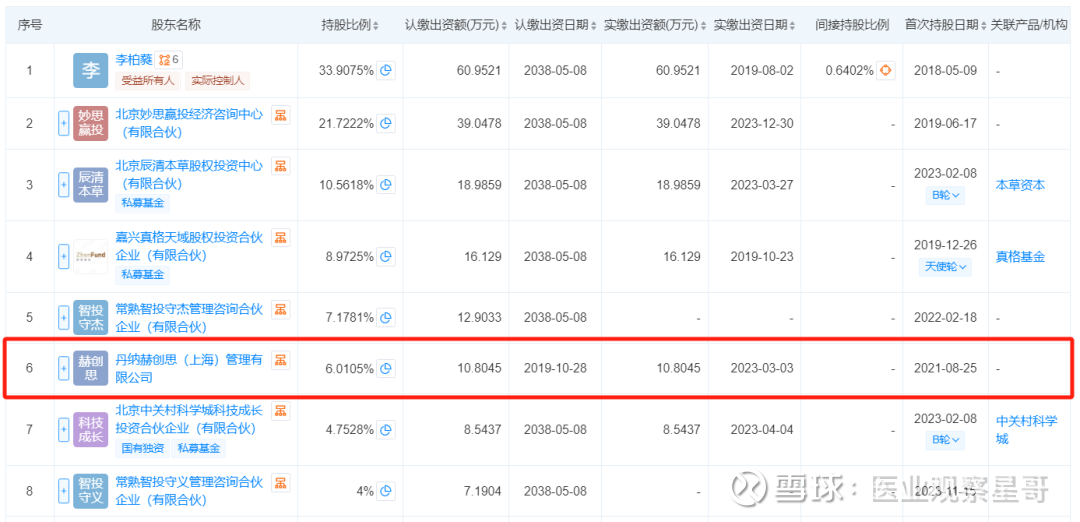Sort by 持股比例 column header
Image resolution: width=1080 pixels, height=522 pixels.
349,24
